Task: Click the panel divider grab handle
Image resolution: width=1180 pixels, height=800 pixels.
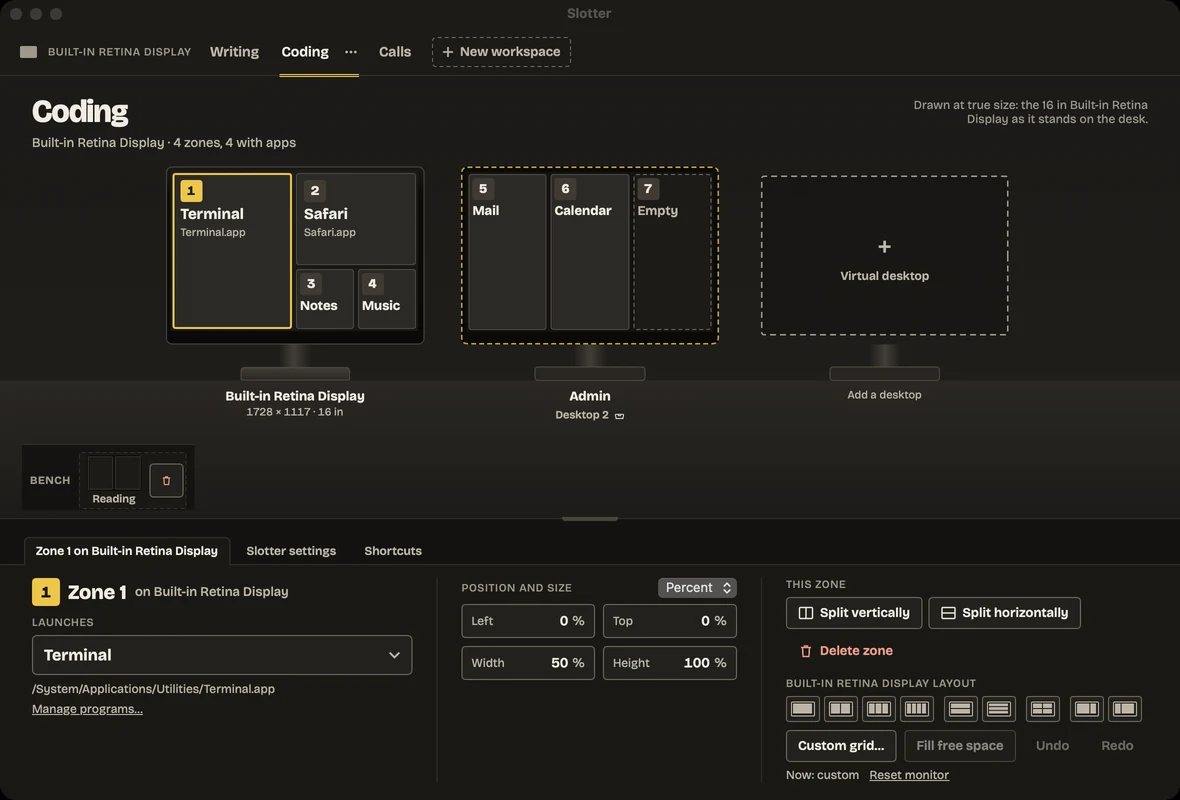Action: (590, 519)
